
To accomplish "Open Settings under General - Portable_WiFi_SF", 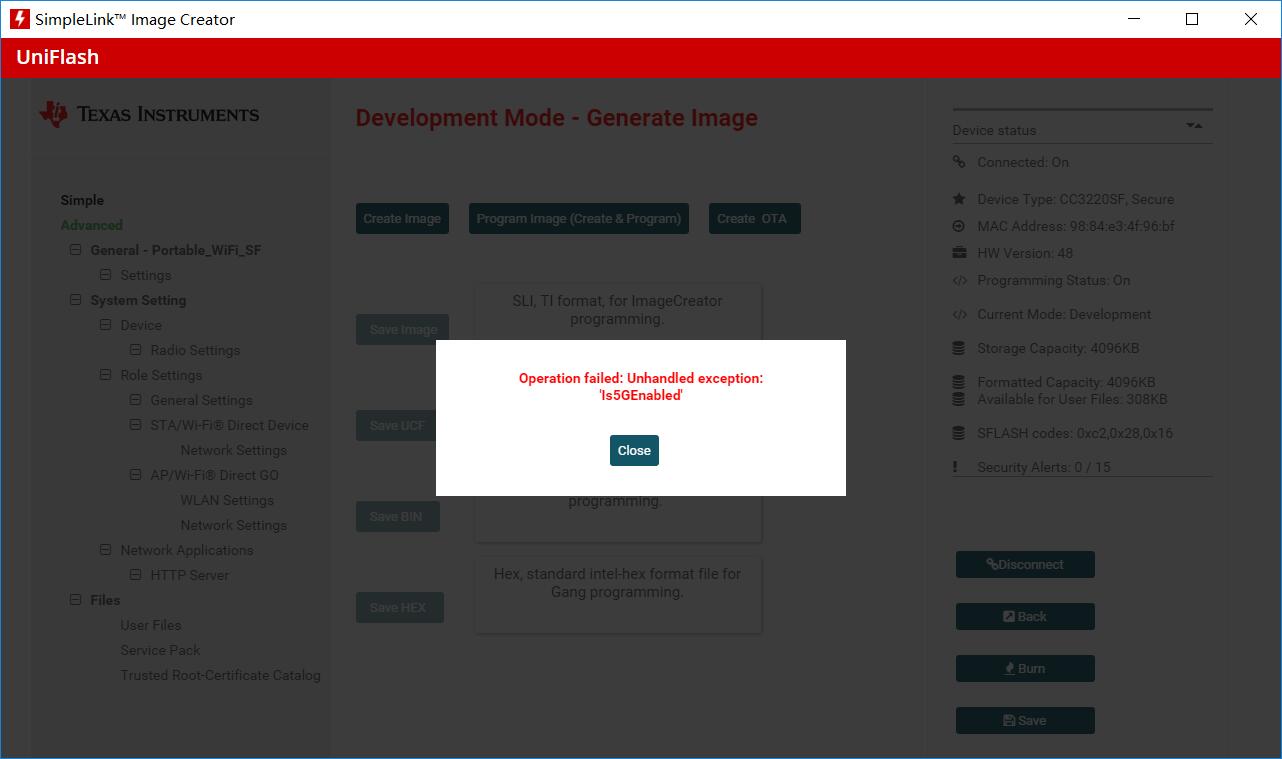I will point(146,275).
